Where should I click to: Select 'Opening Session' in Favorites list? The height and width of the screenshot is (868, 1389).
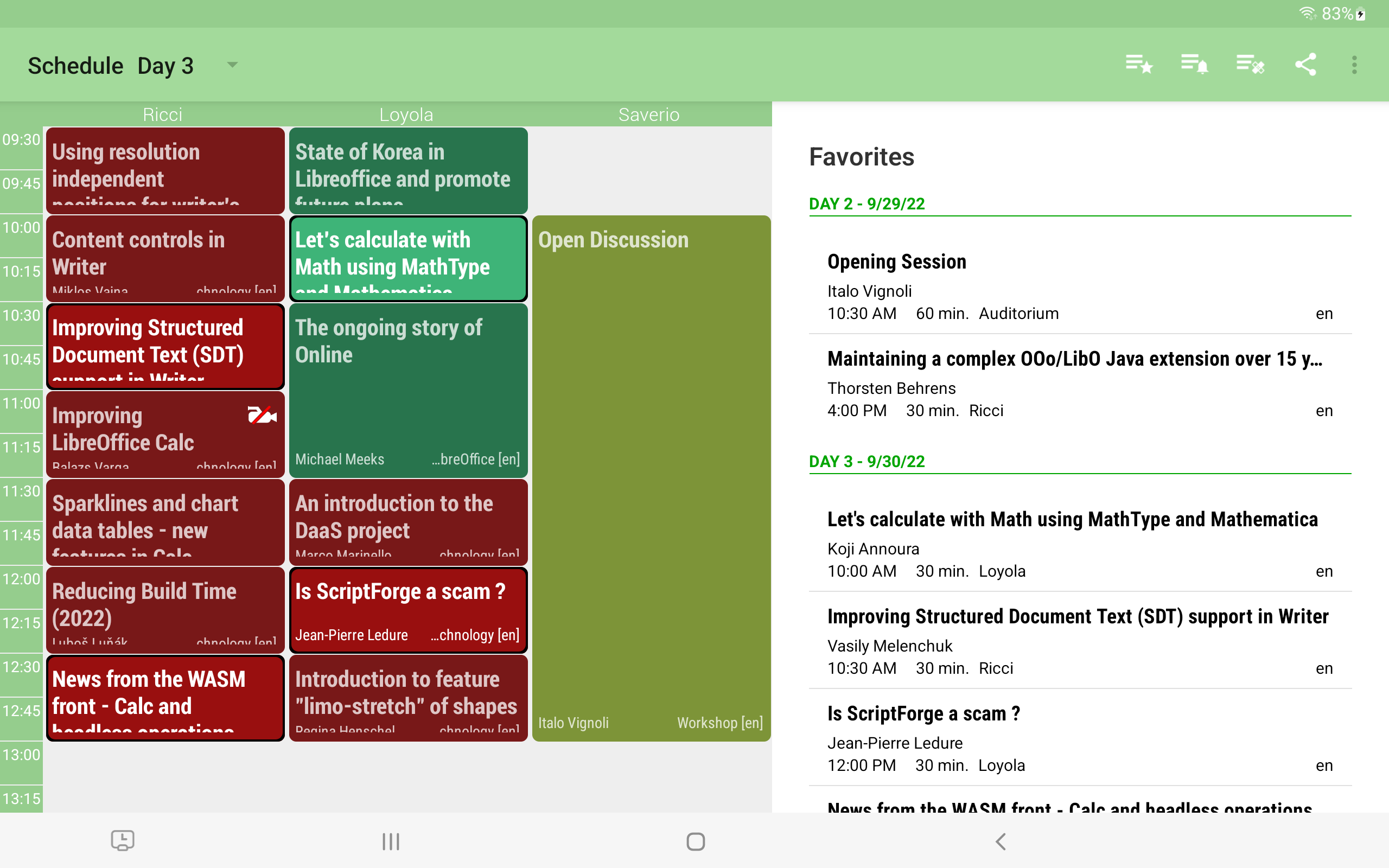(1080, 286)
